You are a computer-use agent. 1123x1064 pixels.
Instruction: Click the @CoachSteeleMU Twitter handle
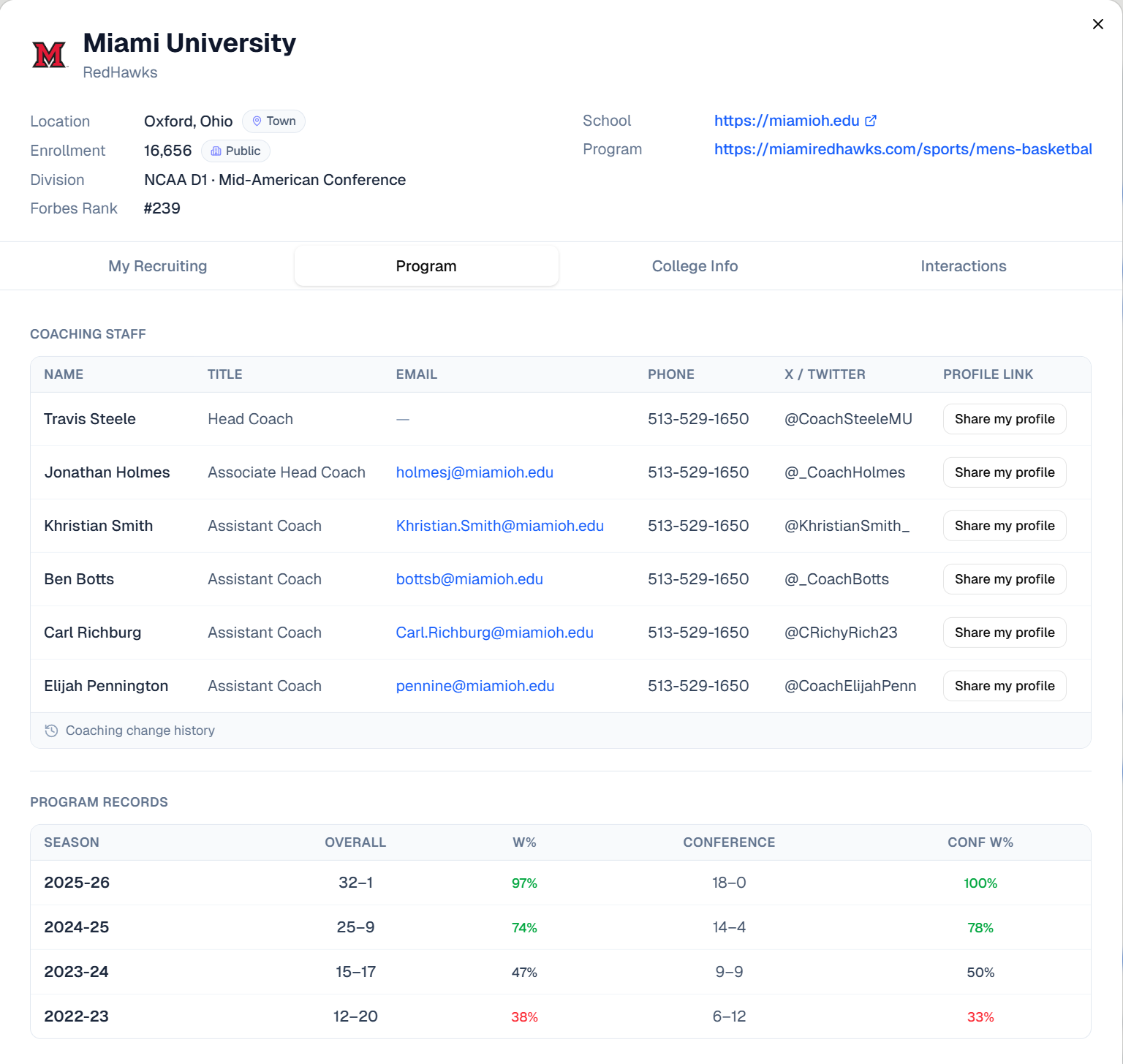(848, 419)
